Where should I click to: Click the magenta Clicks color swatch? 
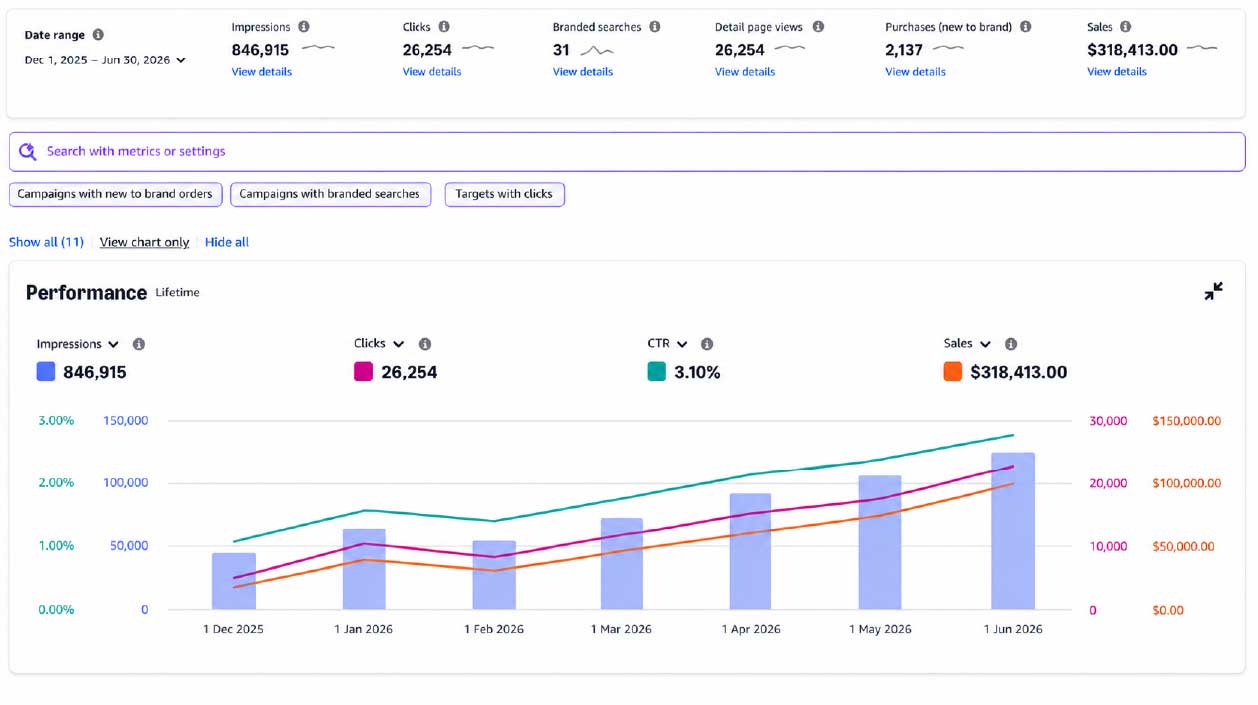[363, 372]
